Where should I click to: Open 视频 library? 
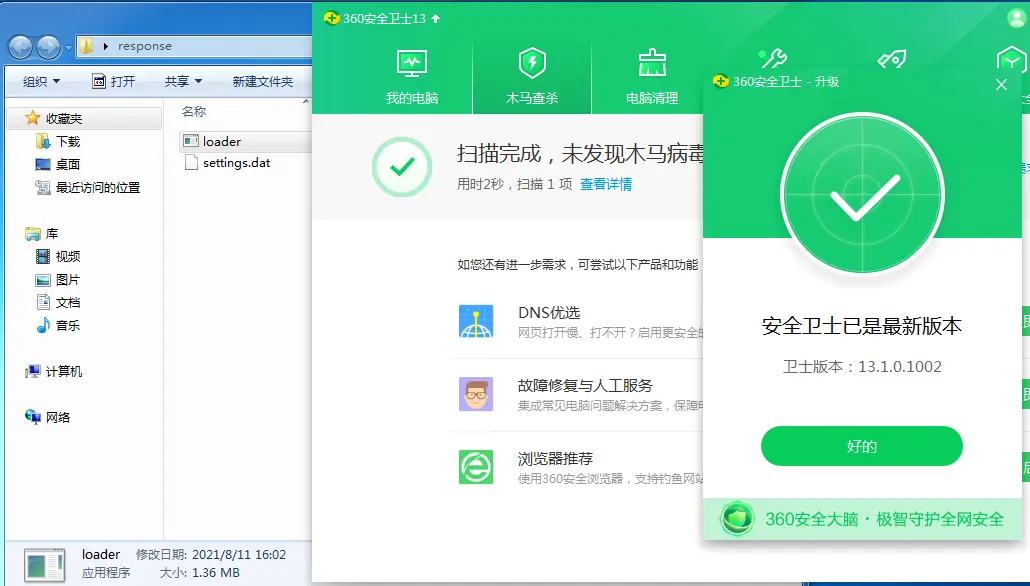68,256
